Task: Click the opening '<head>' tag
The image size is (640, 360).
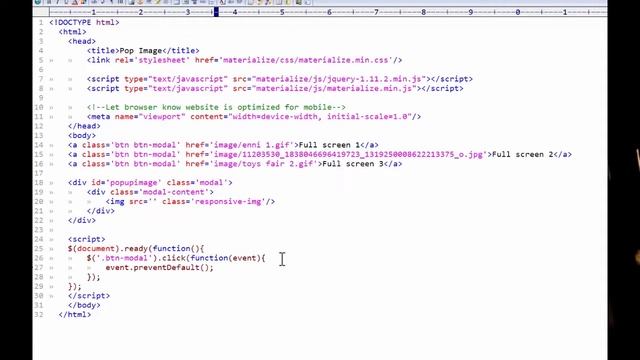Action: point(82,41)
